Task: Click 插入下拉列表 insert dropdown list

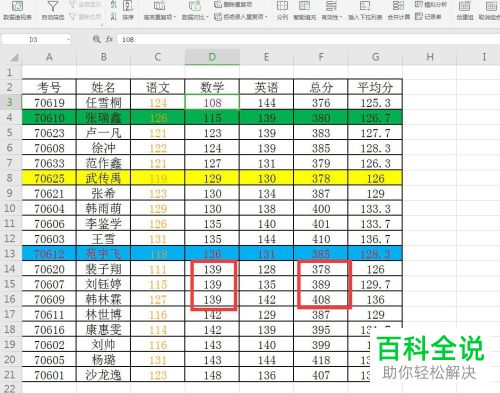Action: (x=365, y=10)
